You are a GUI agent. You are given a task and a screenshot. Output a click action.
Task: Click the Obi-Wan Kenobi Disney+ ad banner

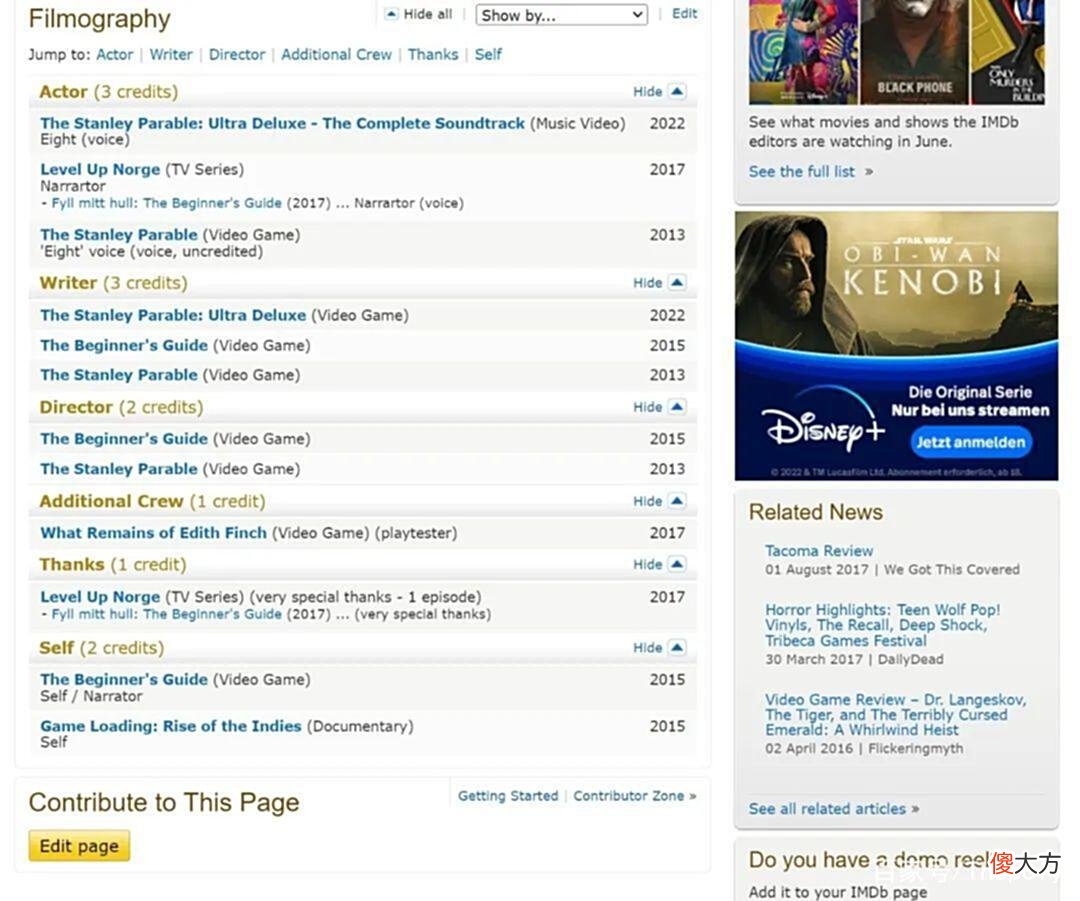click(896, 346)
